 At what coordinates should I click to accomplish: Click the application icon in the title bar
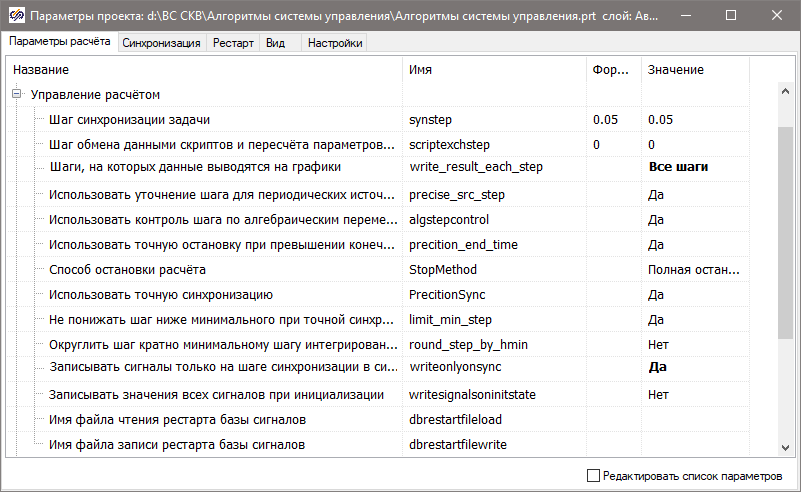pos(15,16)
